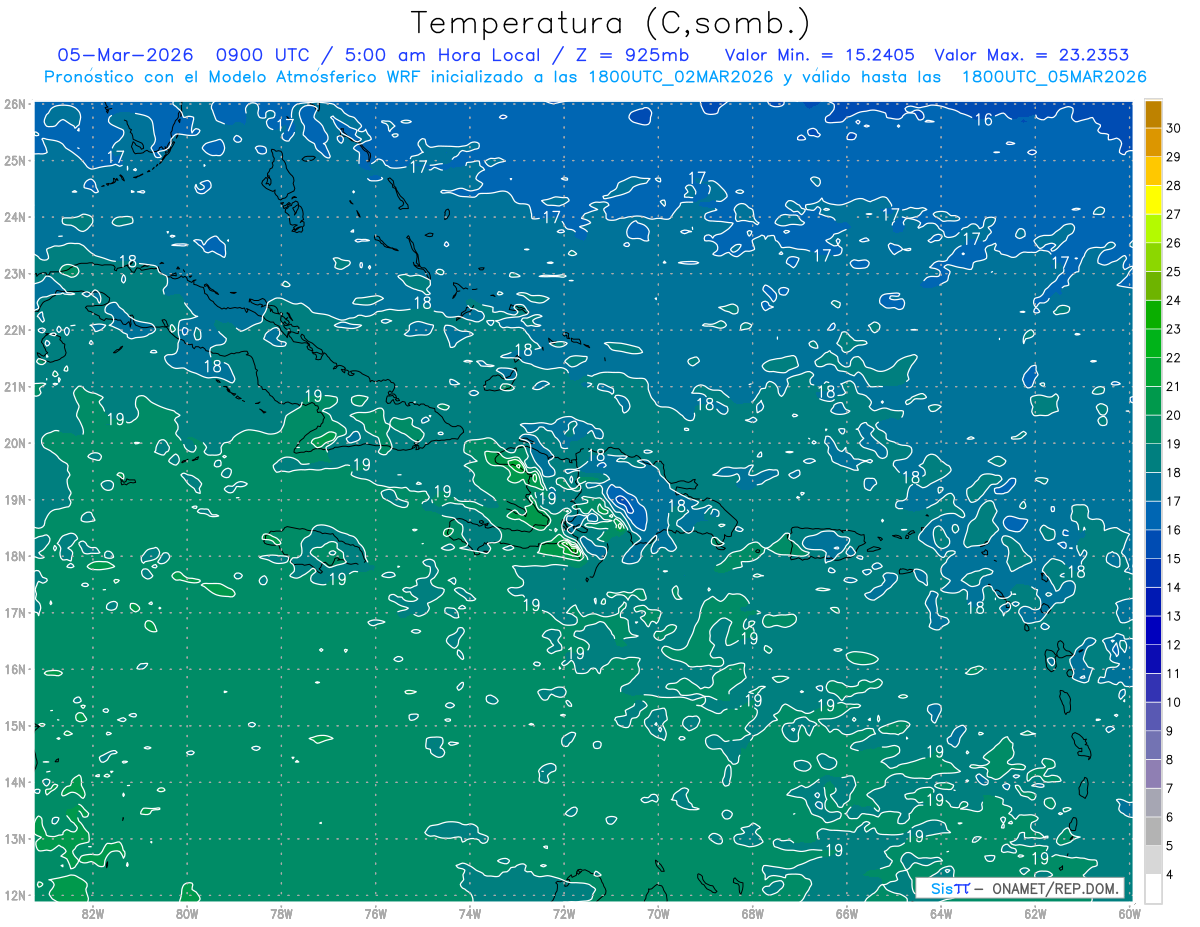
Task: Click the 16N latitude axis label
Action: [14, 669]
